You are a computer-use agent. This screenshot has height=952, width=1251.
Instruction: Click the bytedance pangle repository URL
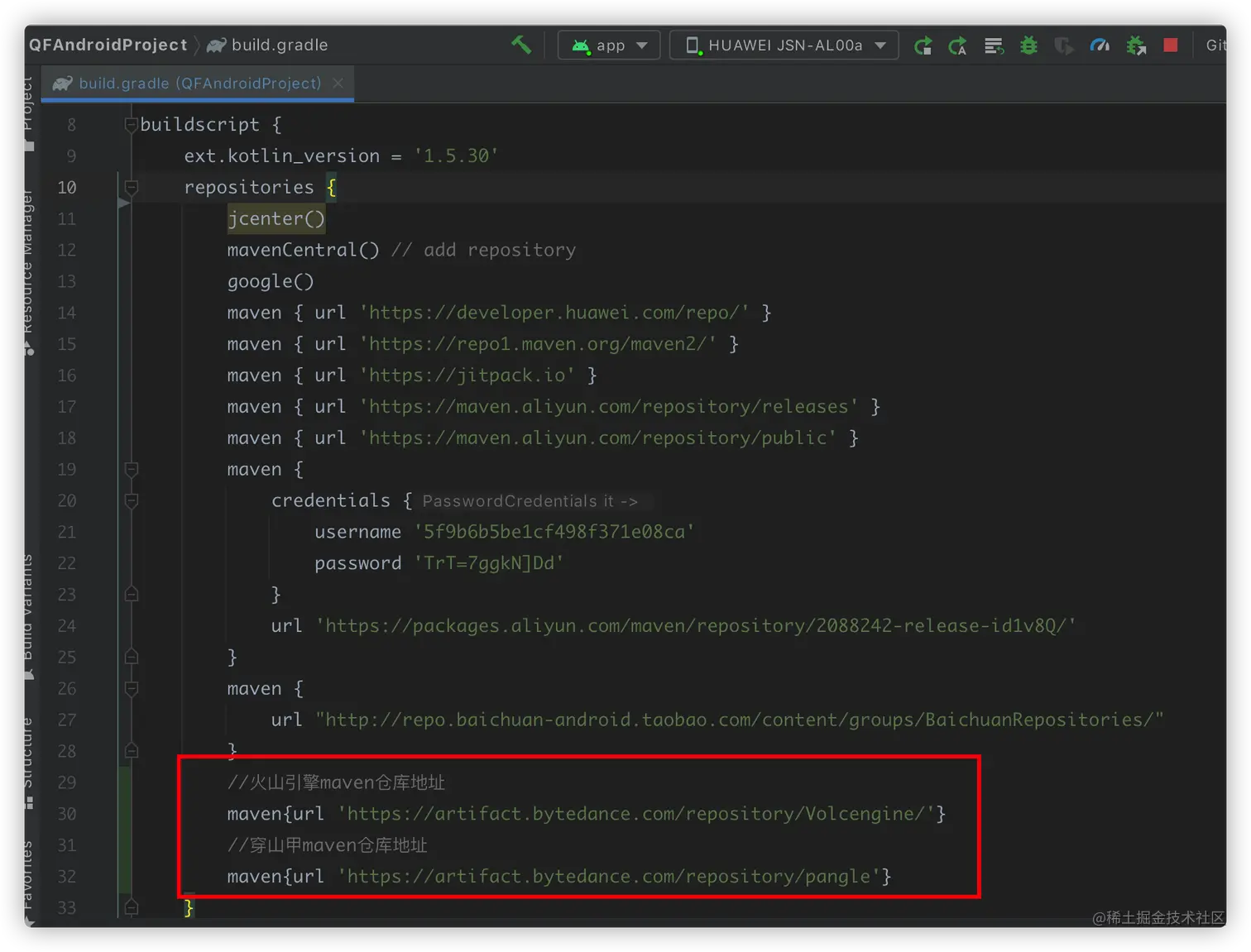click(609, 876)
